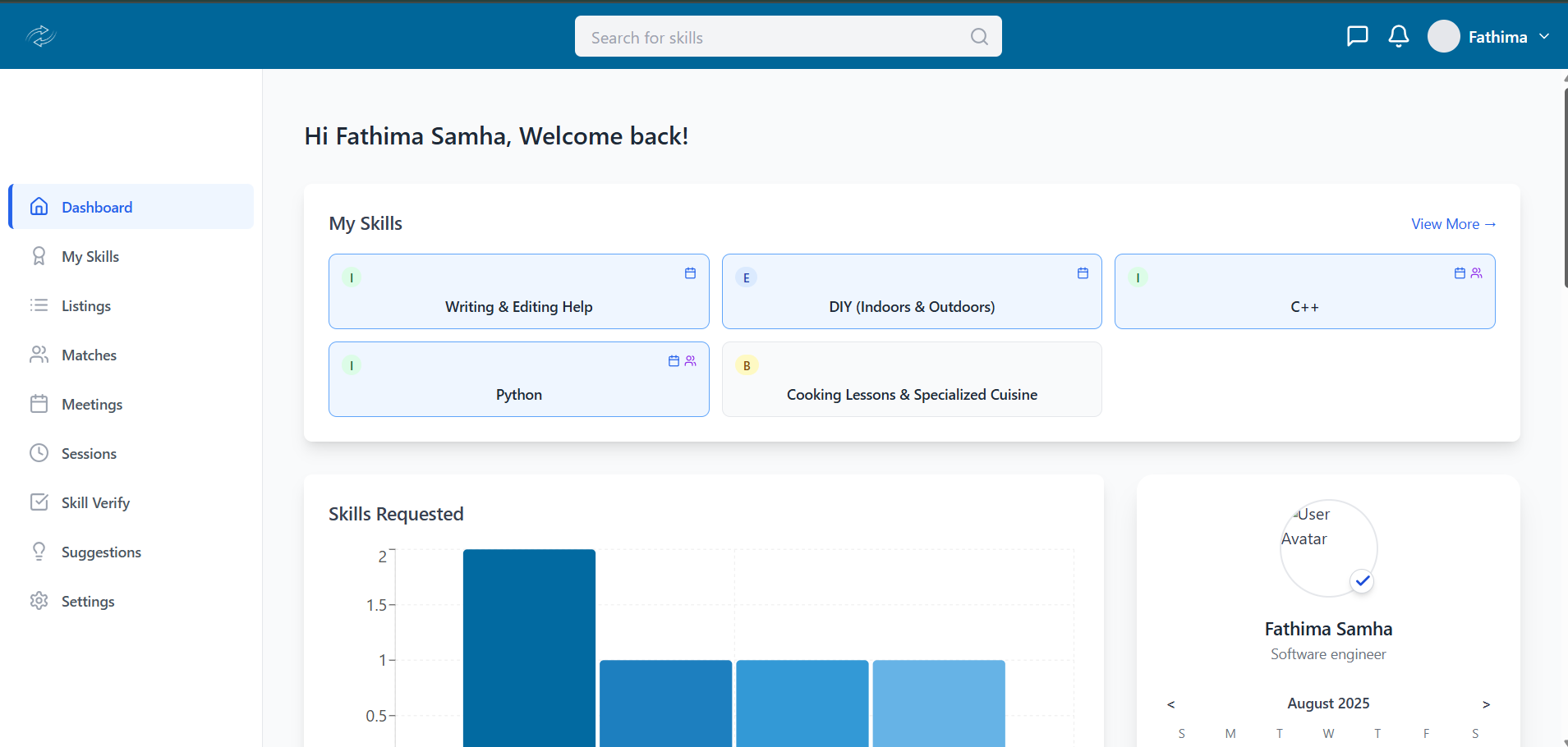
Task: Click the View More link
Action: (1453, 224)
